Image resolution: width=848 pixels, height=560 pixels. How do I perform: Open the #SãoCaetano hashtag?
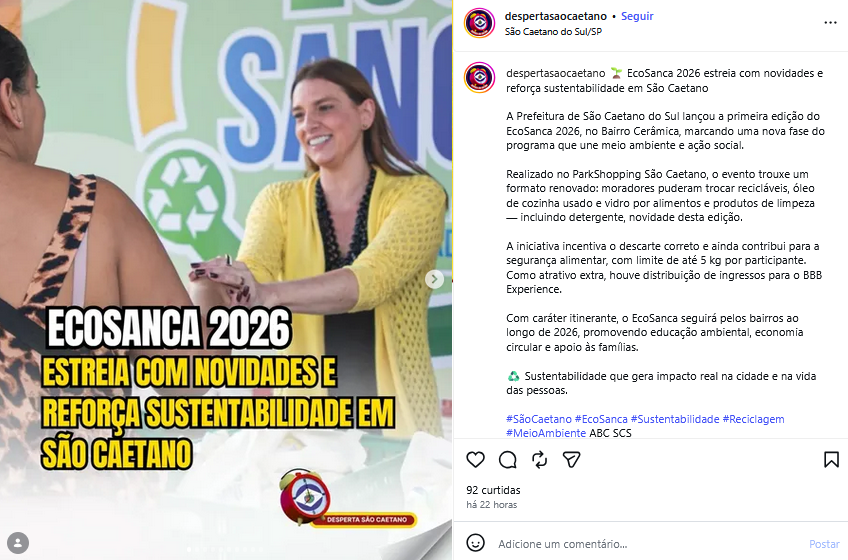click(539, 419)
